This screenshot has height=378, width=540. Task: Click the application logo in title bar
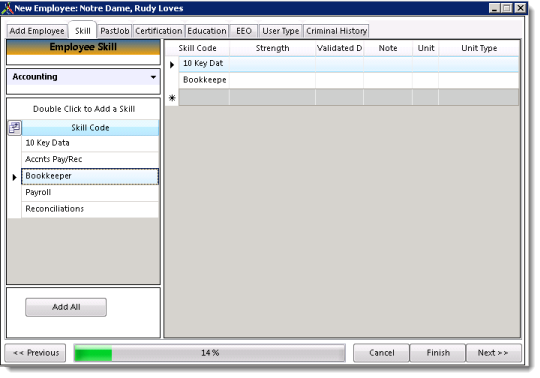7,8
